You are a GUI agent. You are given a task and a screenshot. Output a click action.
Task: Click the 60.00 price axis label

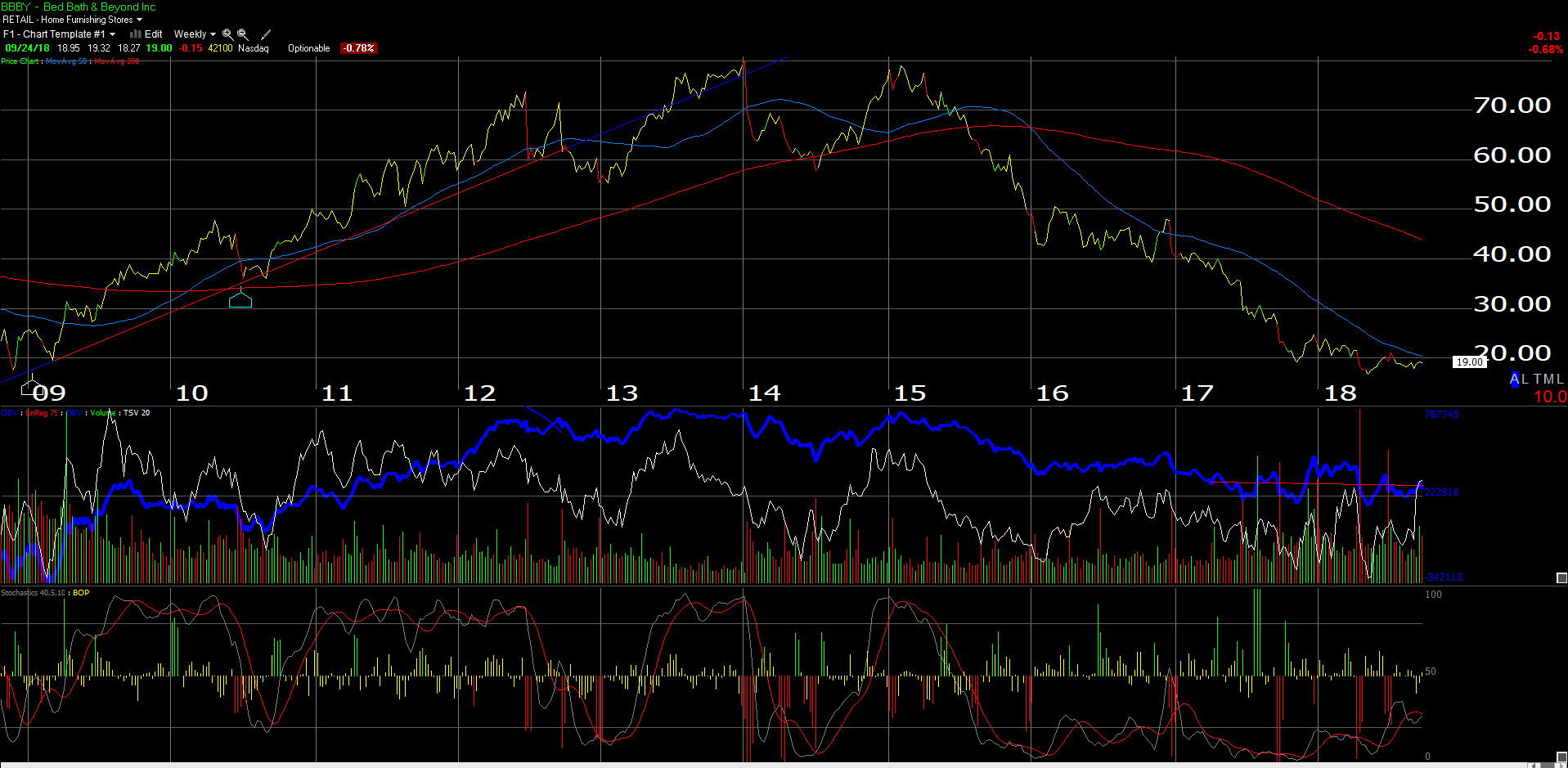point(1512,155)
